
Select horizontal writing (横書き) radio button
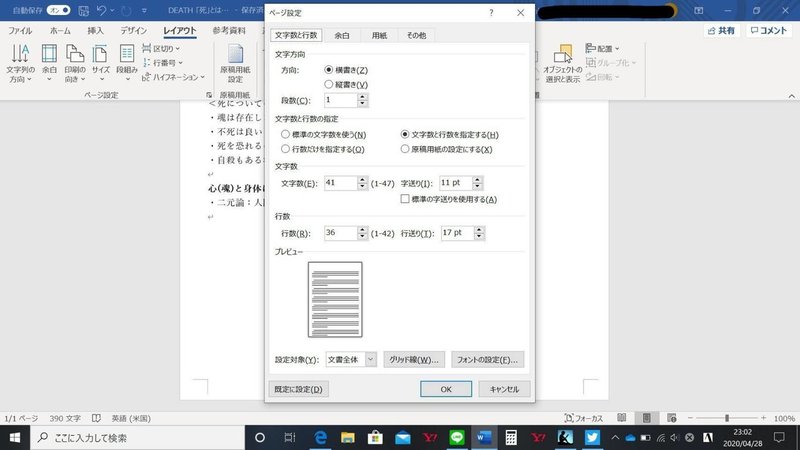[x=329, y=70]
